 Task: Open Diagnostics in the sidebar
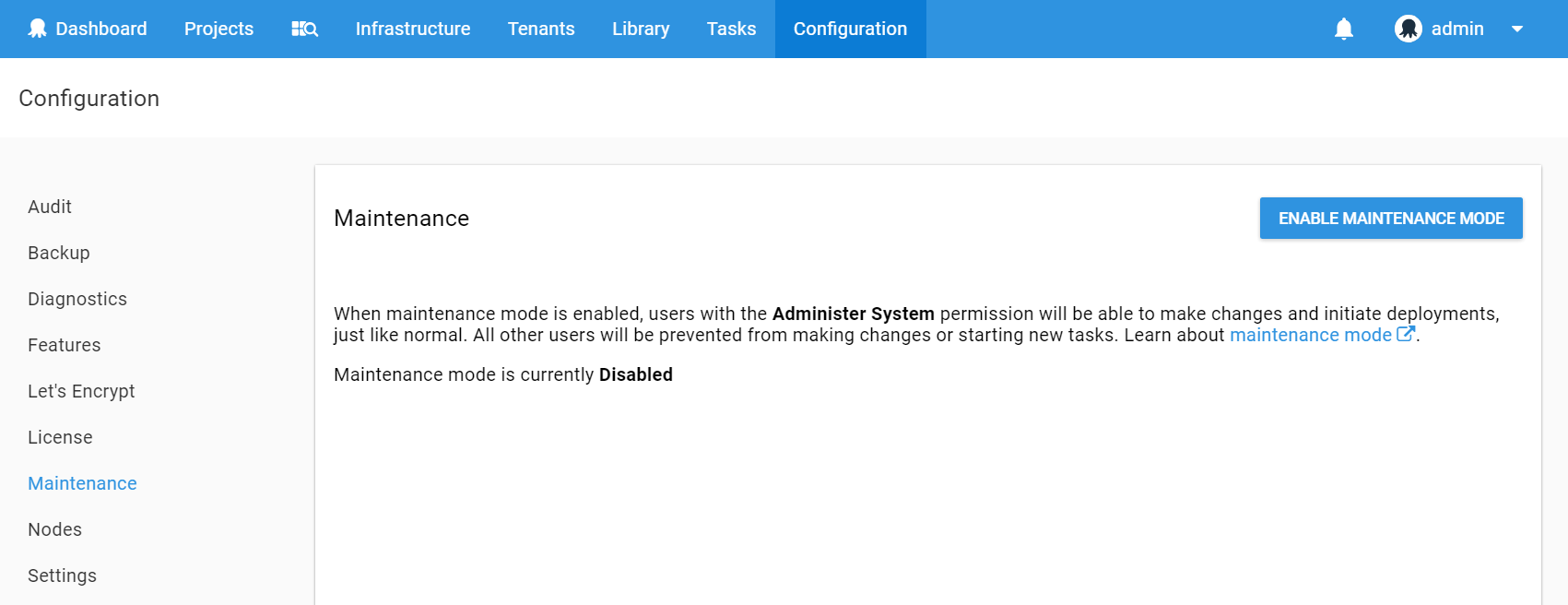(77, 299)
